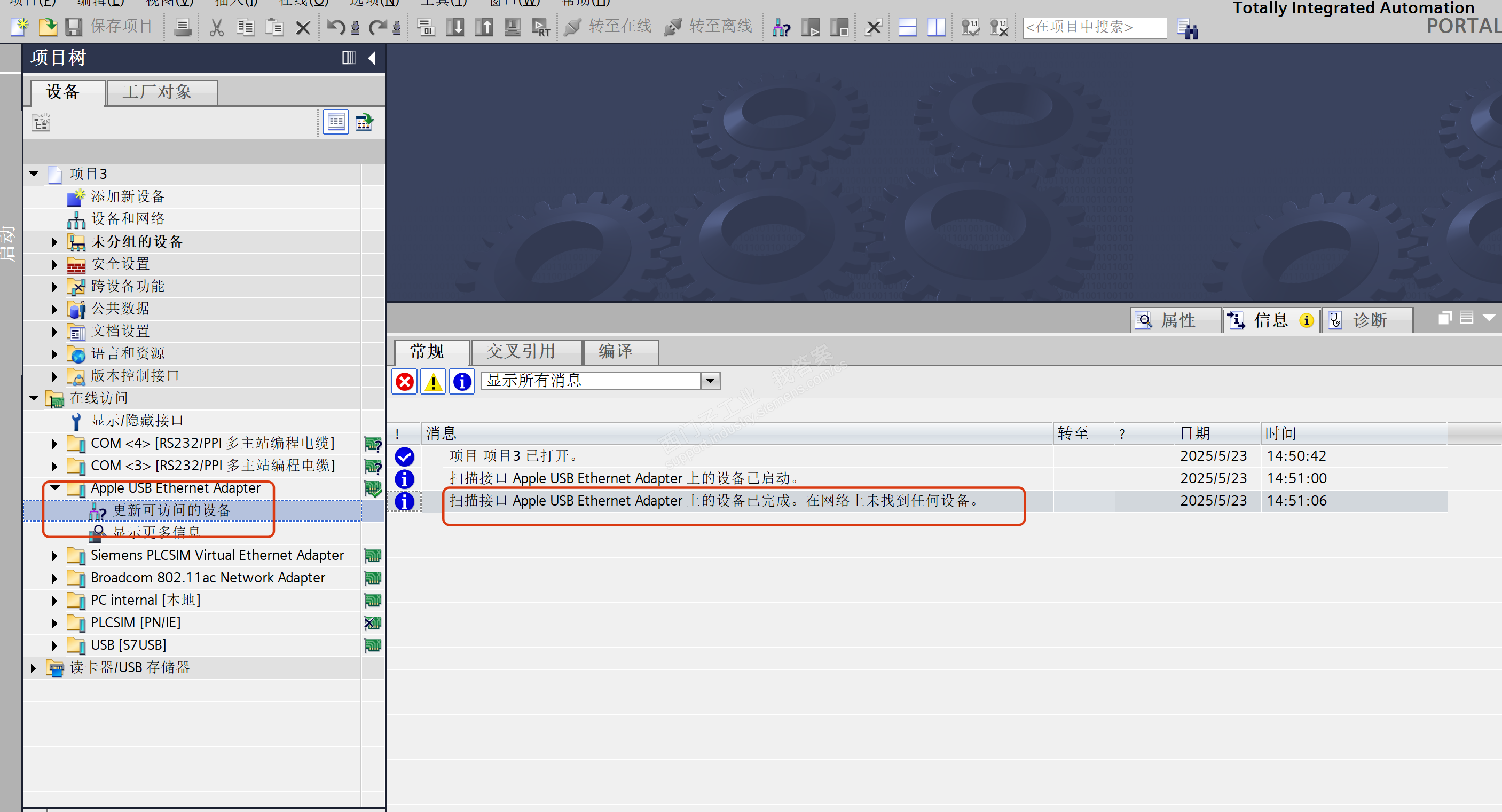Open the 显示所有消息 dropdown
Image resolution: width=1502 pixels, height=812 pixels.
[710, 381]
